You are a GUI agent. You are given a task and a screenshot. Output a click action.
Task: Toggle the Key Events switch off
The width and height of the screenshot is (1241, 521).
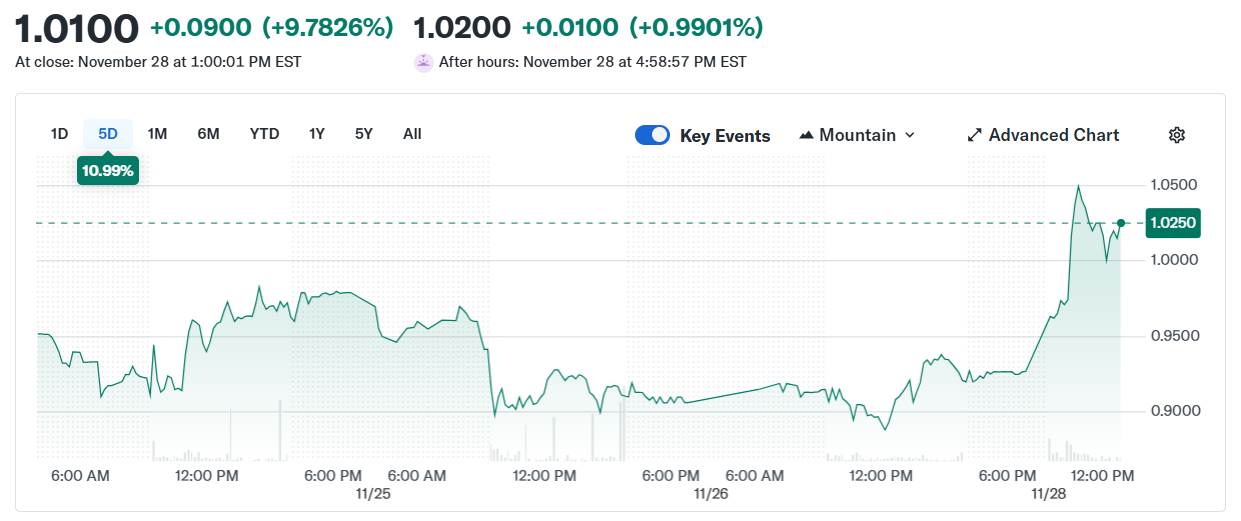[652, 135]
